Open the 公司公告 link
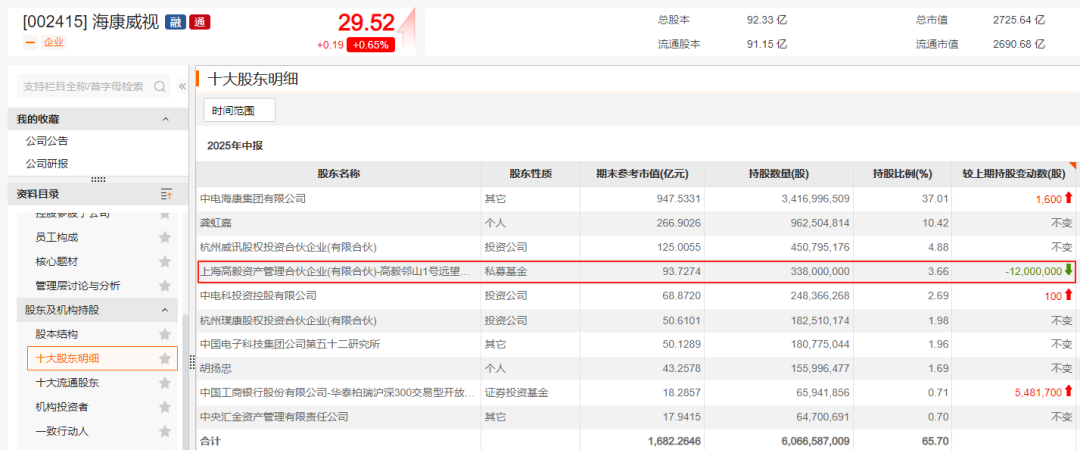The image size is (1080, 450). pos(47,141)
